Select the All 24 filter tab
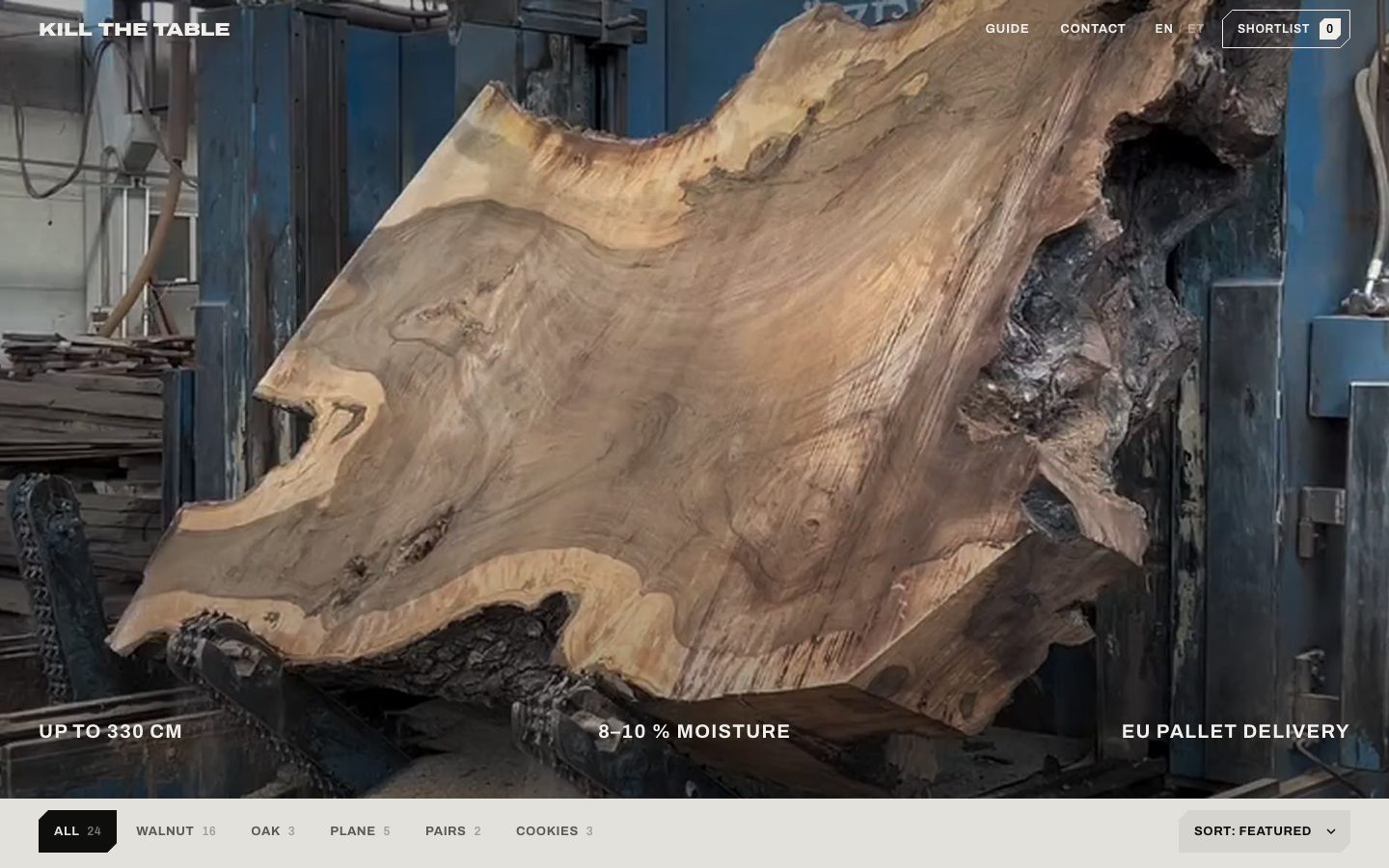 [77, 831]
